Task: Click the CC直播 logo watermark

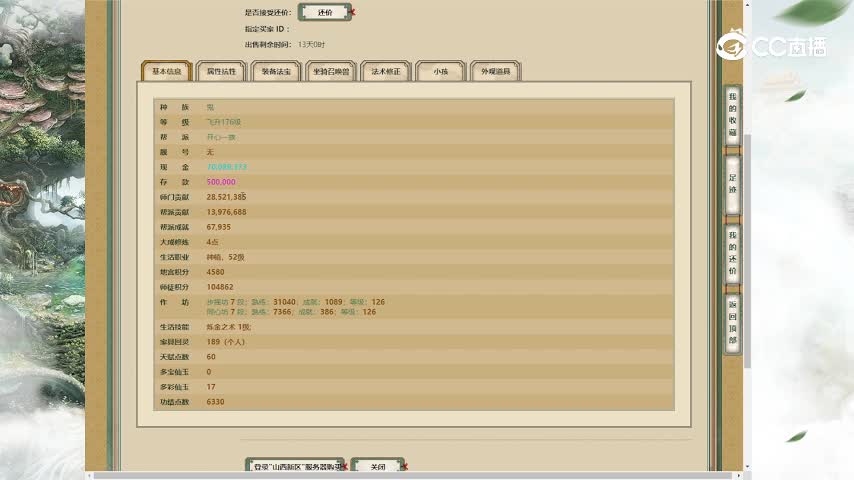Action: 772,45
